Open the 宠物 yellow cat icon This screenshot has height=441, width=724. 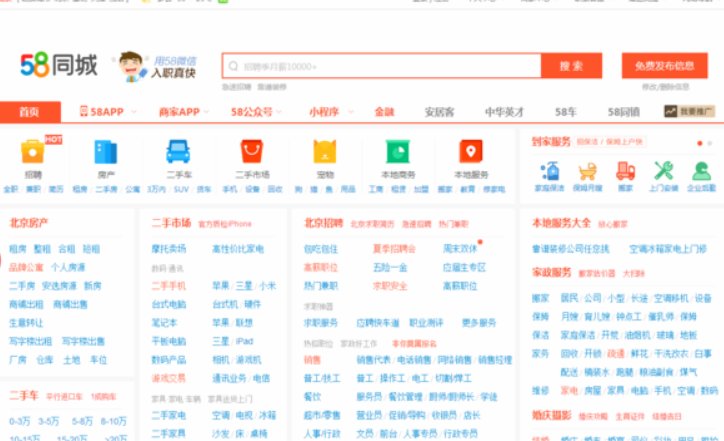point(325,151)
